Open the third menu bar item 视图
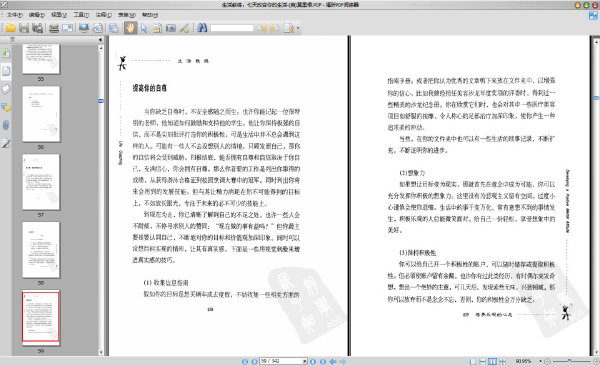600x366 pixels. point(59,15)
